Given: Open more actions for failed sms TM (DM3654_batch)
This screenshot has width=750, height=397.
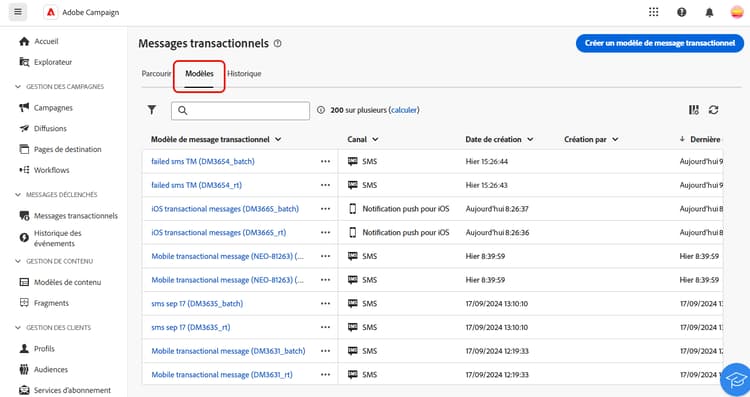Looking at the screenshot, I should tap(325, 162).
